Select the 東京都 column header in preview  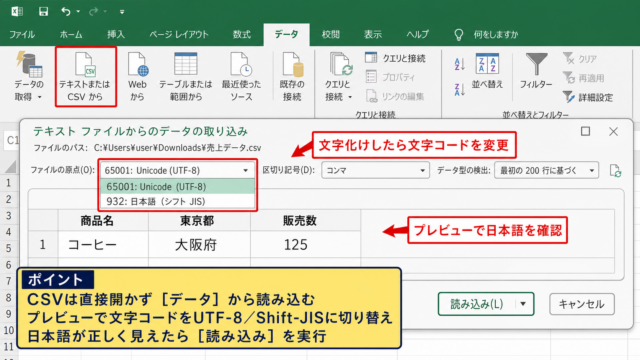click(200, 221)
